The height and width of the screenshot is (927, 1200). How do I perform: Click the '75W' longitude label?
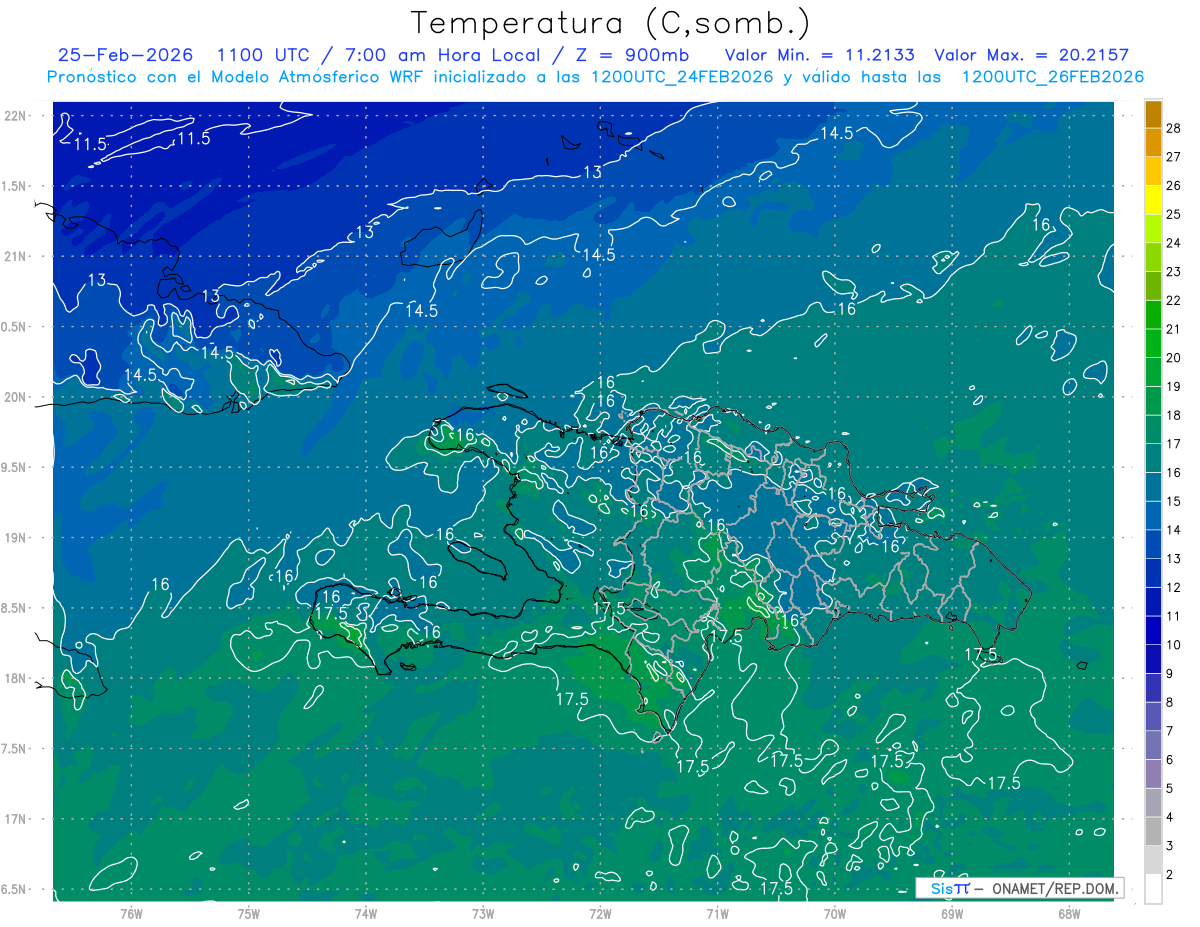(x=248, y=913)
